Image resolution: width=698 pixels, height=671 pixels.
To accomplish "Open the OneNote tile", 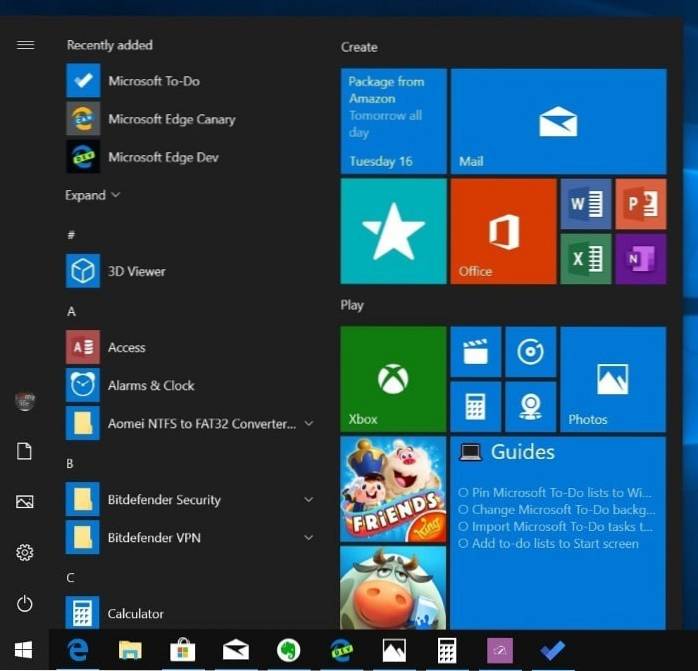I will click(641, 258).
